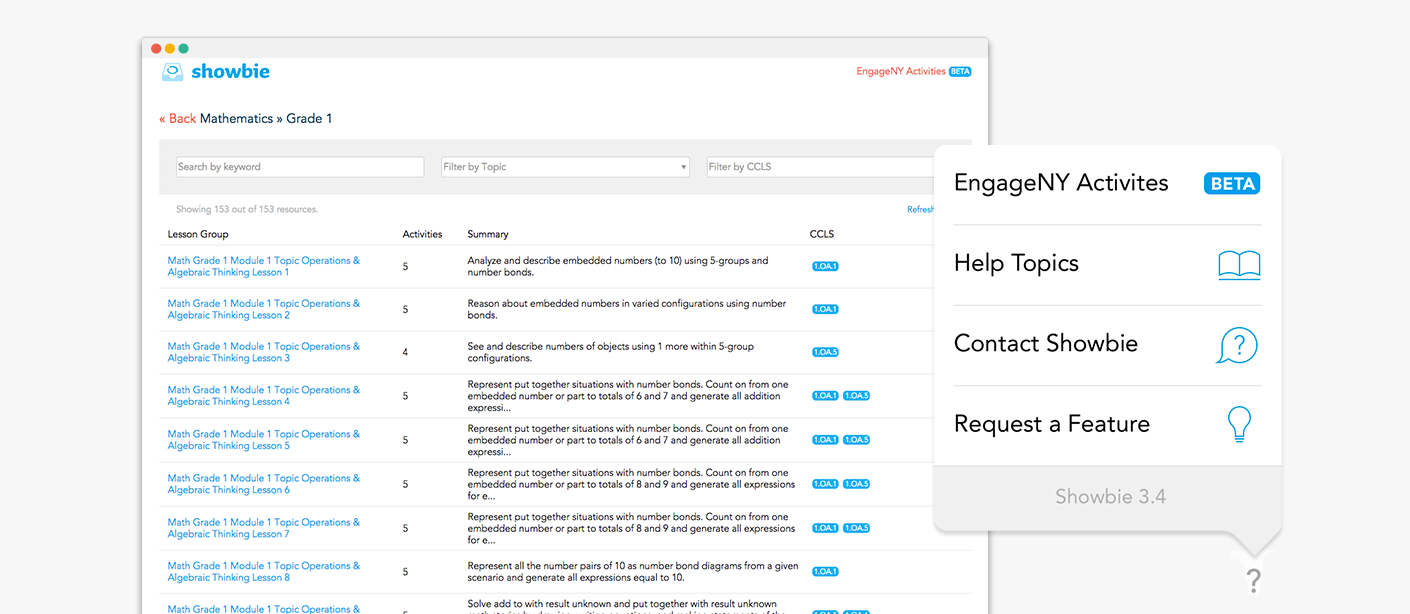Click the BETA badge in the popup menu
This screenshot has height=614, width=1410.
pos(1232,184)
